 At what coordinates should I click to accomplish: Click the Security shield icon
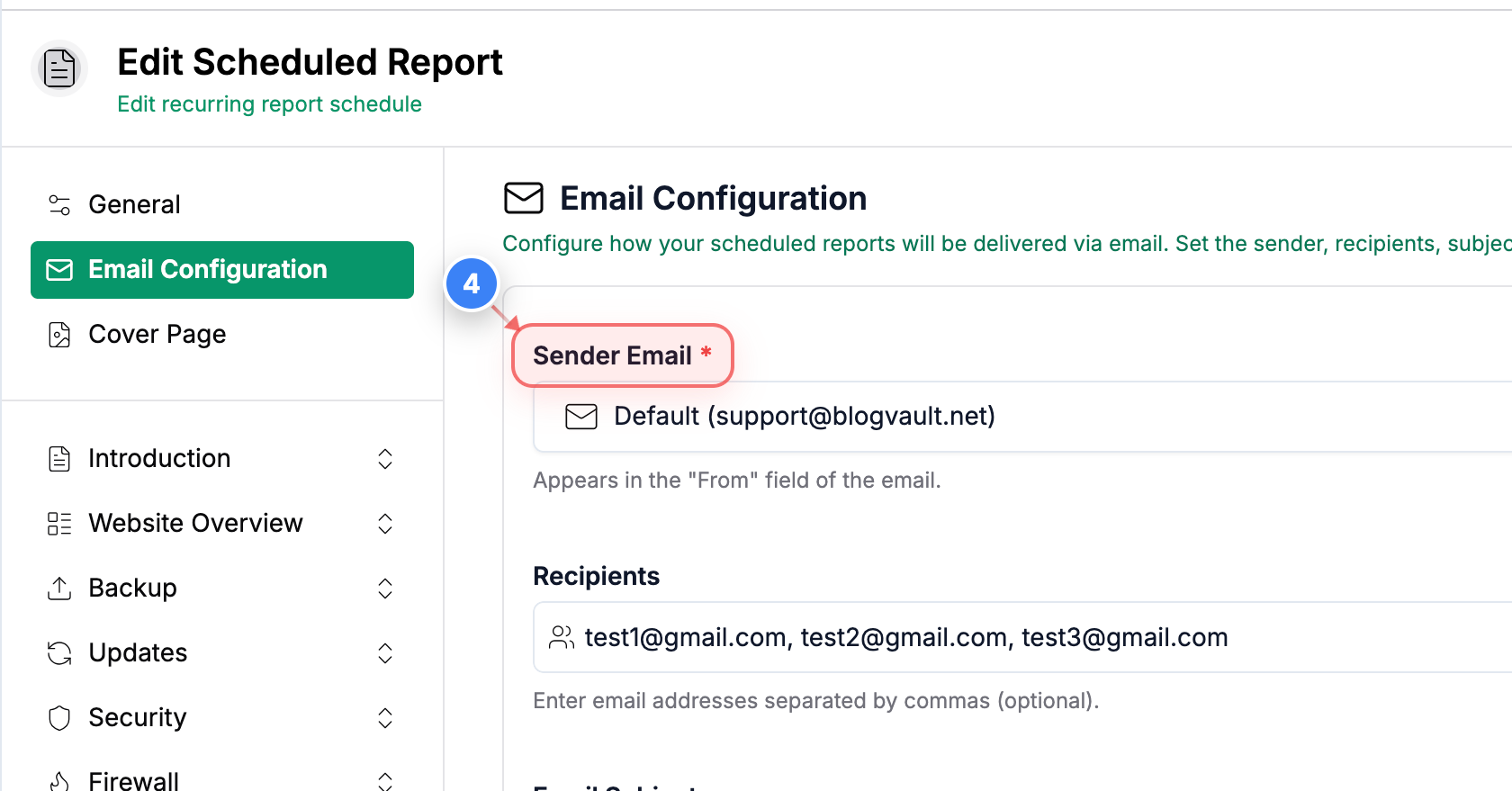coord(59,717)
